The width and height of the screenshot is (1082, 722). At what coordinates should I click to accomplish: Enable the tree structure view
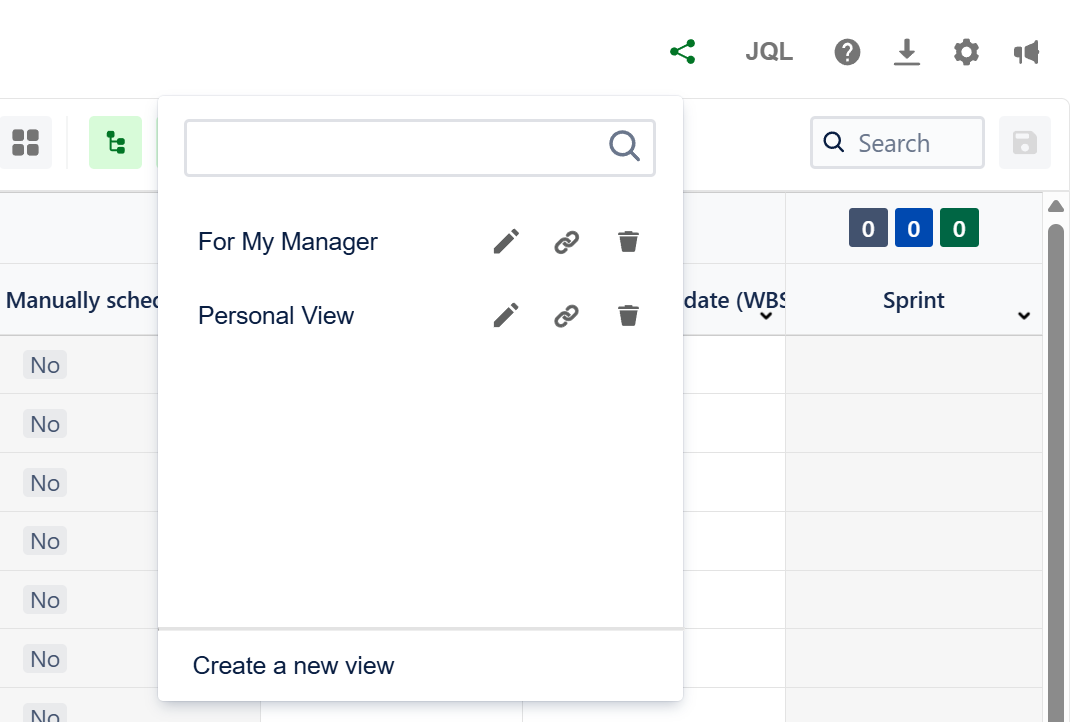[115, 142]
